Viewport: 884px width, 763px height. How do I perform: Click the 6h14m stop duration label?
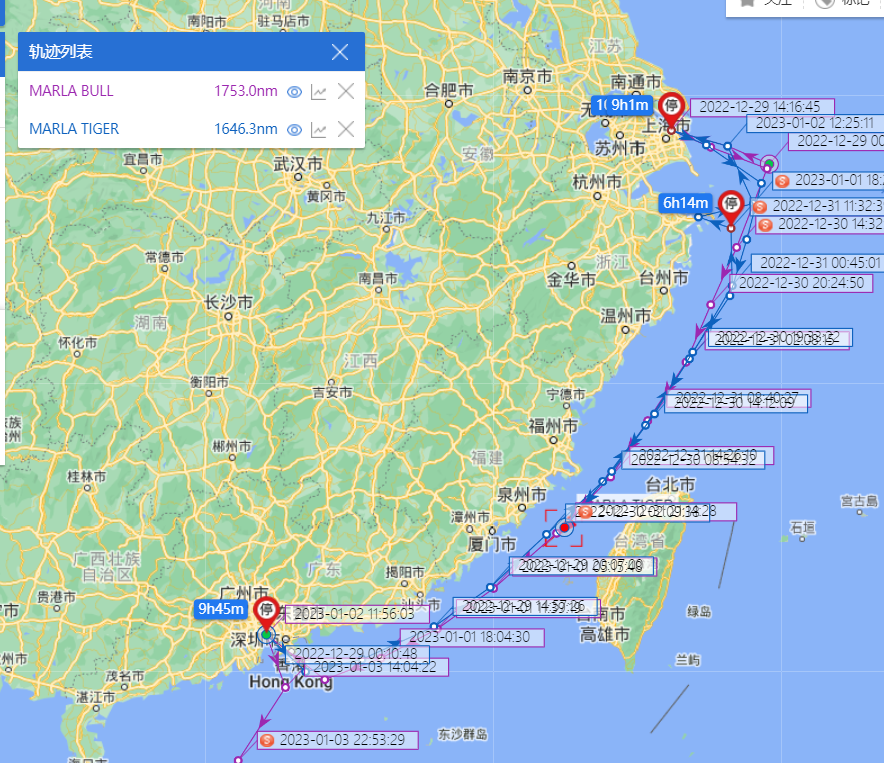pos(685,203)
